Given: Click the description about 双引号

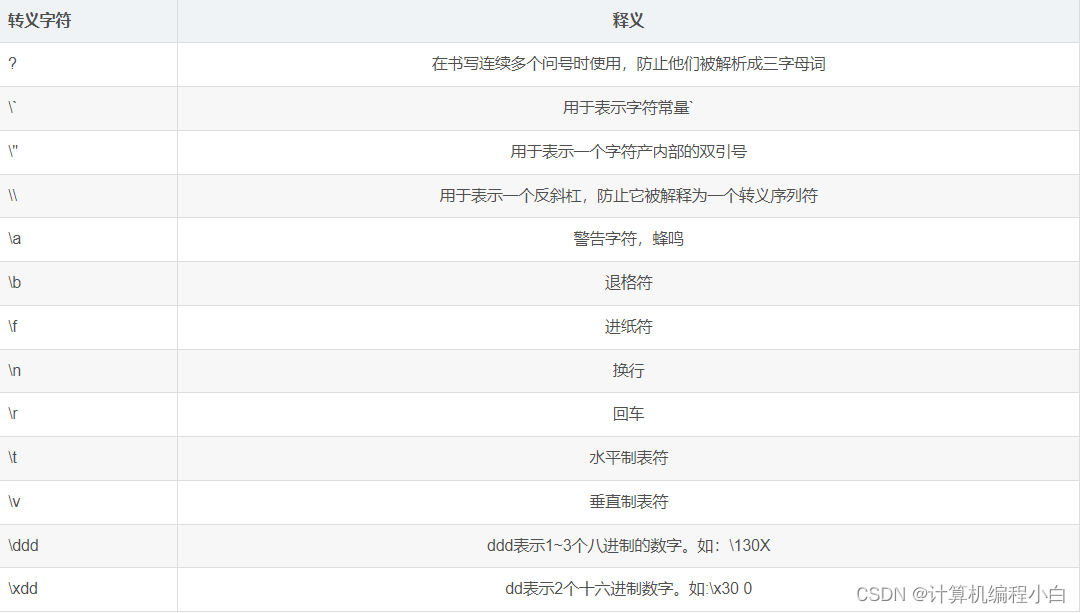Looking at the screenshot, I should point(628,152).
